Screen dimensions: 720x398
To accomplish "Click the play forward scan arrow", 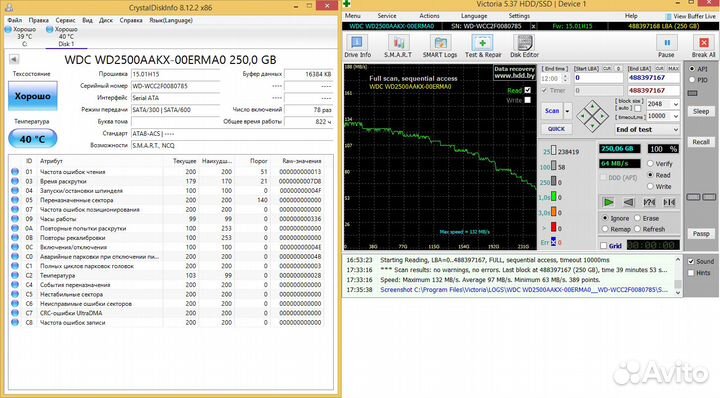I will point(608,202).
